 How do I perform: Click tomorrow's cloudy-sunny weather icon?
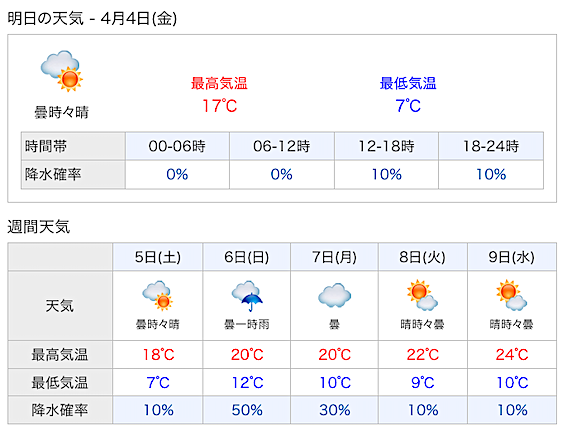click(x=62, y=71)
